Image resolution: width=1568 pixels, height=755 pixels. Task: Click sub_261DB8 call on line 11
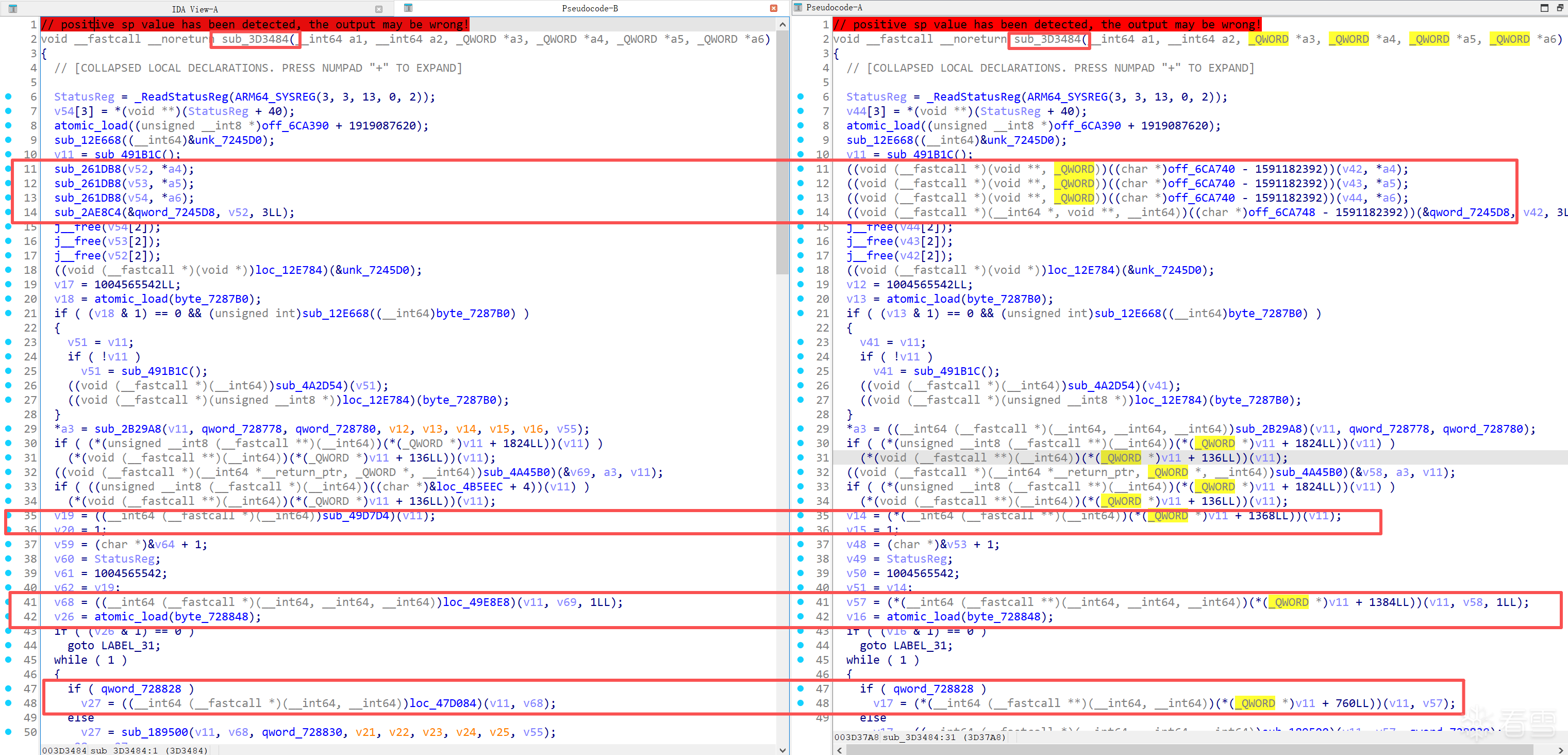(x=88, y=169)
